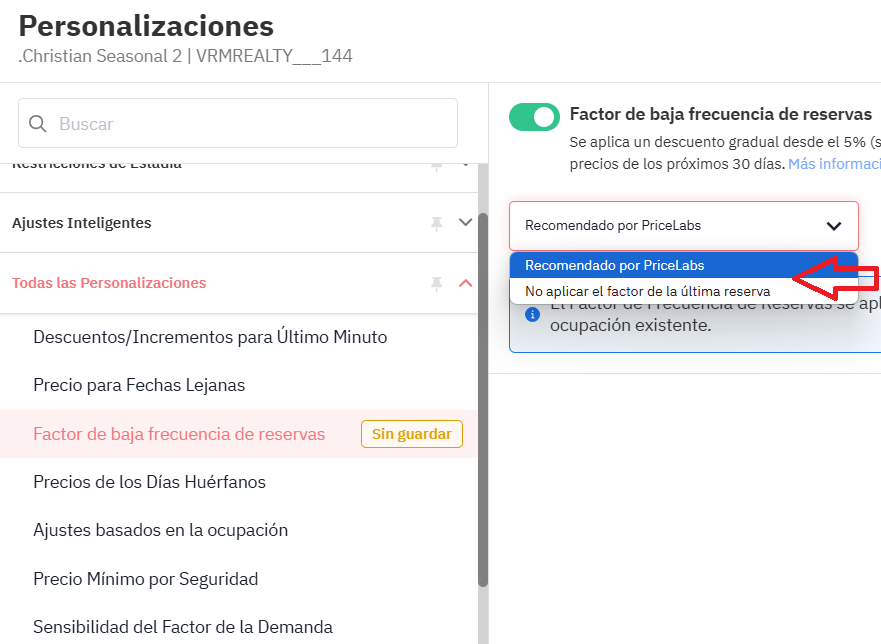
Task: Open Ajustes basados en la ocupación
Action: coord(161,530)
